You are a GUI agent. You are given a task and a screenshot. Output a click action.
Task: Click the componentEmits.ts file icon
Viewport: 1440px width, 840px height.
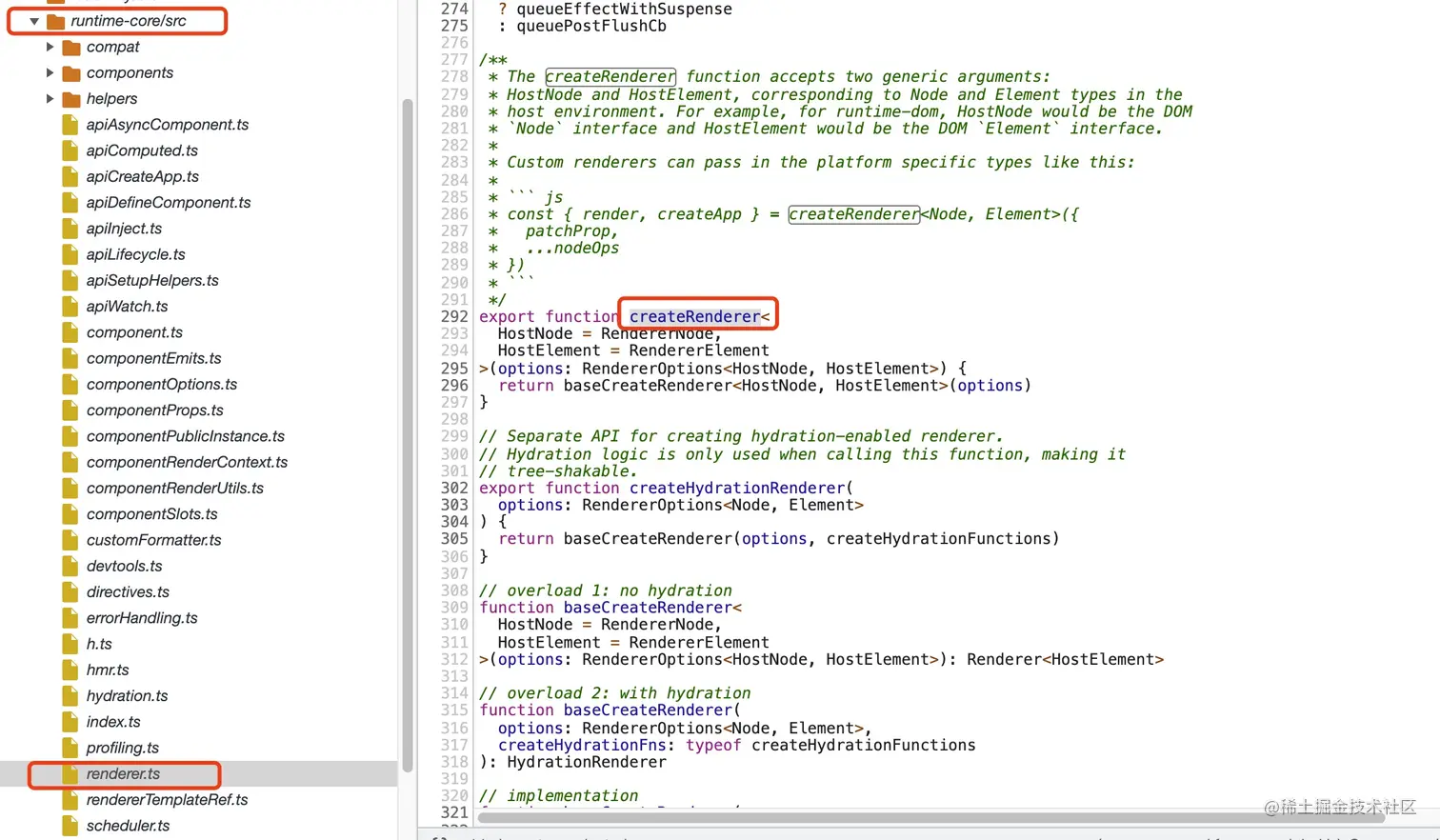(70, 358)
